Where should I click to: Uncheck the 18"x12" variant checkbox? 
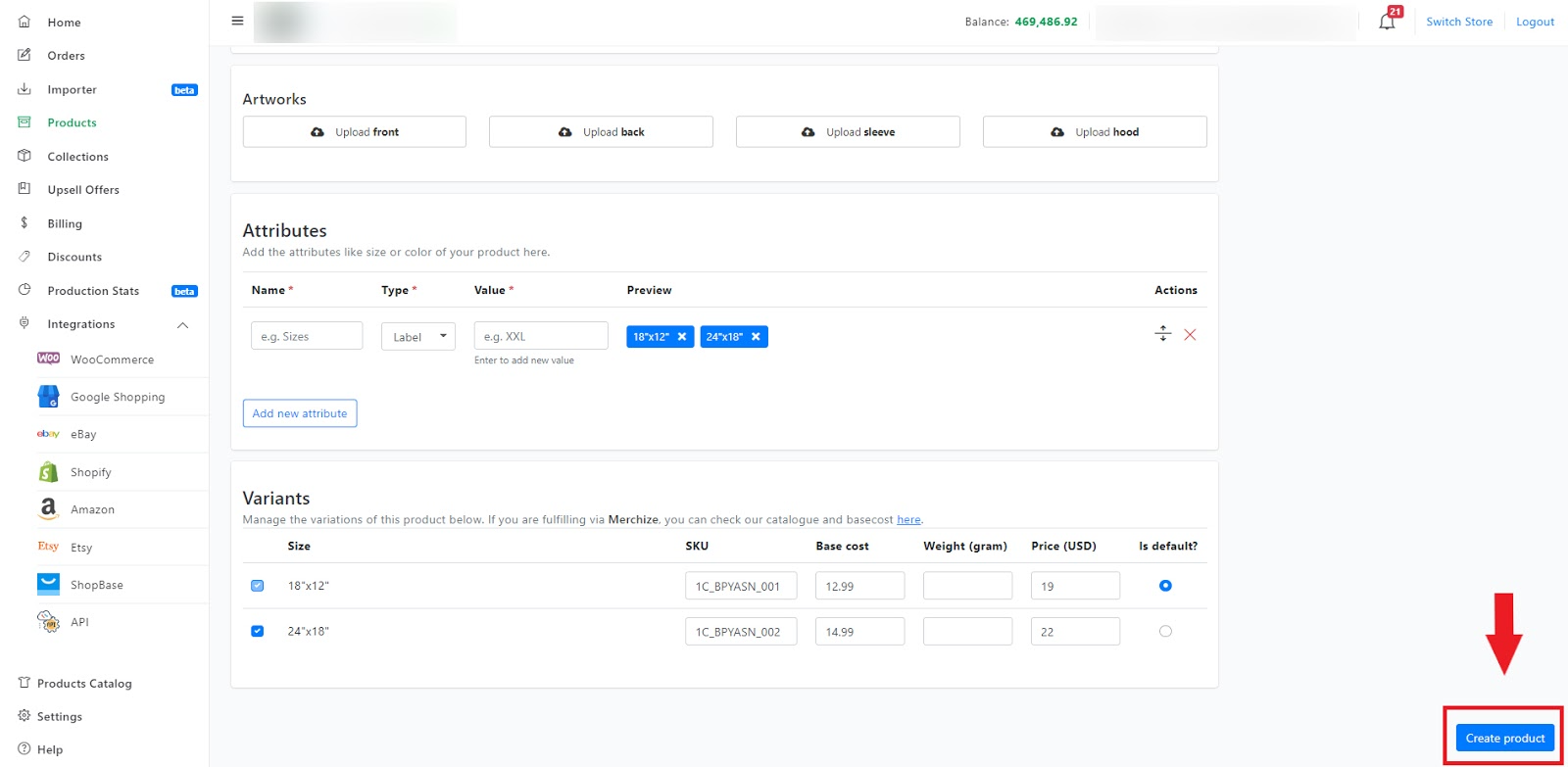click(x=257, y=586)
